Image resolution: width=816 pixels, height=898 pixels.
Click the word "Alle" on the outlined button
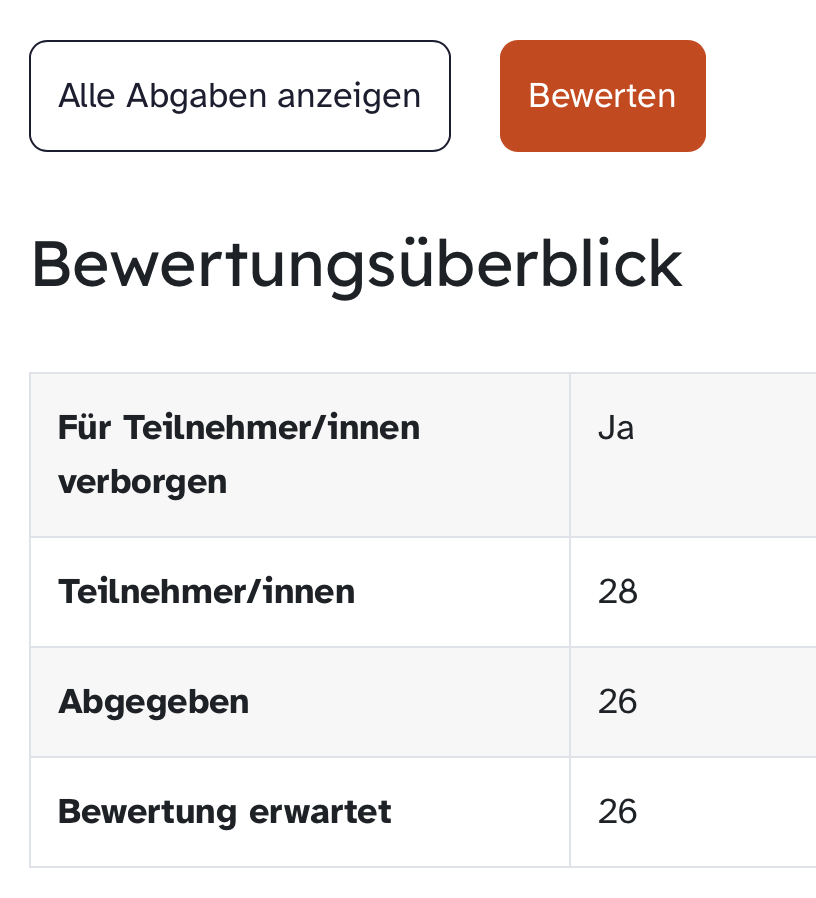pyautogui.click(x=88, y=96)
